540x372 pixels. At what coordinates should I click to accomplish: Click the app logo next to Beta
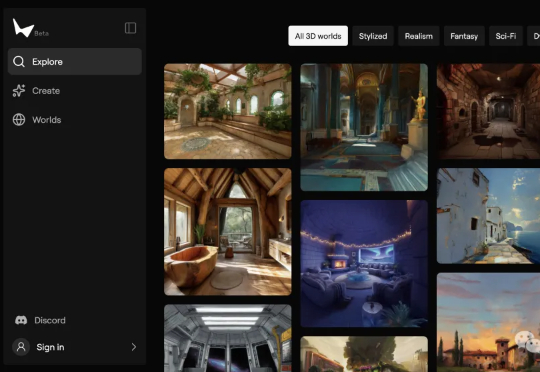[x=23, y=28]
